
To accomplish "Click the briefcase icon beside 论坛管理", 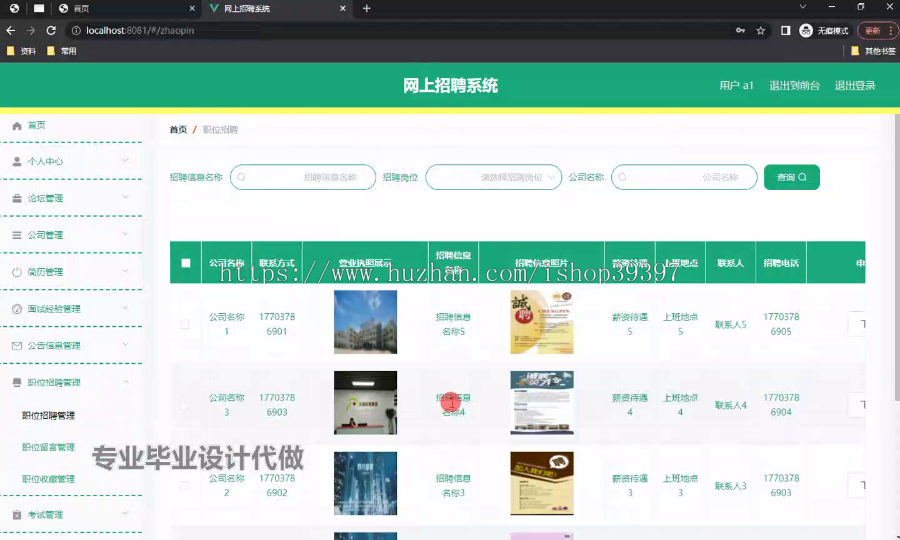I will pos(17,198).
